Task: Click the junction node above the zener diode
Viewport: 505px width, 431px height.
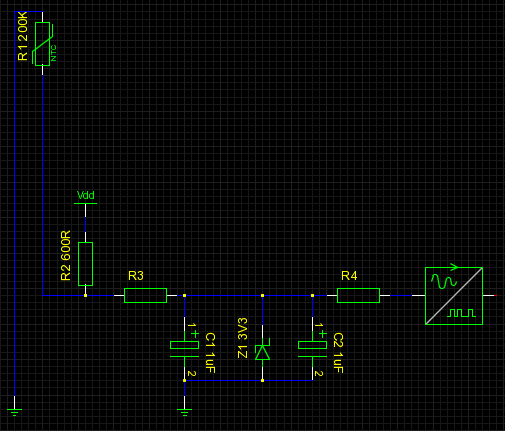Action: click(x=262, y=295)
